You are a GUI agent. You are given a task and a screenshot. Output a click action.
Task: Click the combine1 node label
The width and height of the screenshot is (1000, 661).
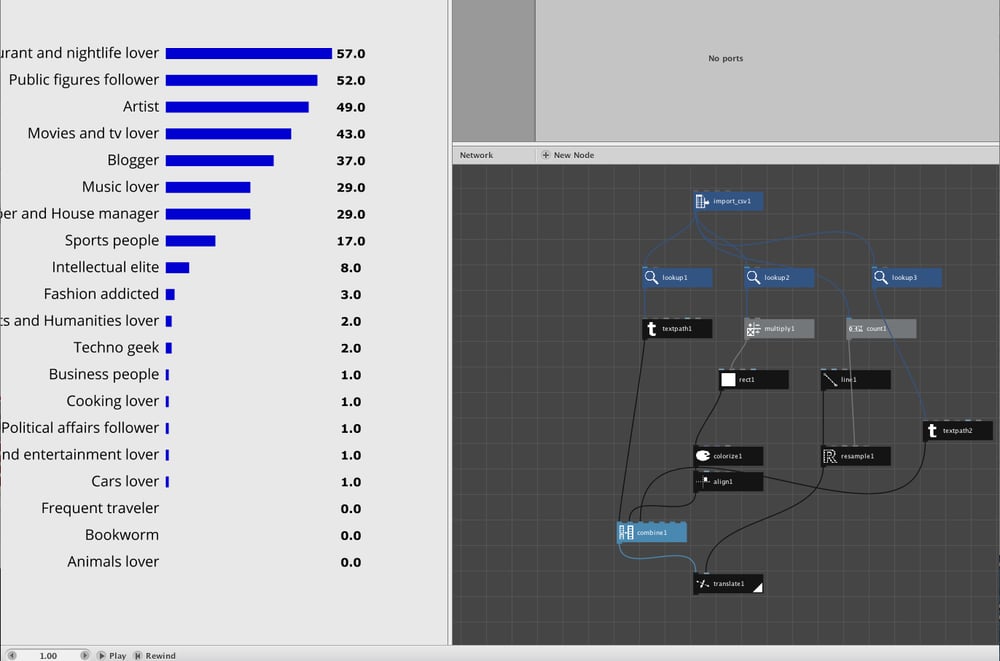tap(652, 533)
